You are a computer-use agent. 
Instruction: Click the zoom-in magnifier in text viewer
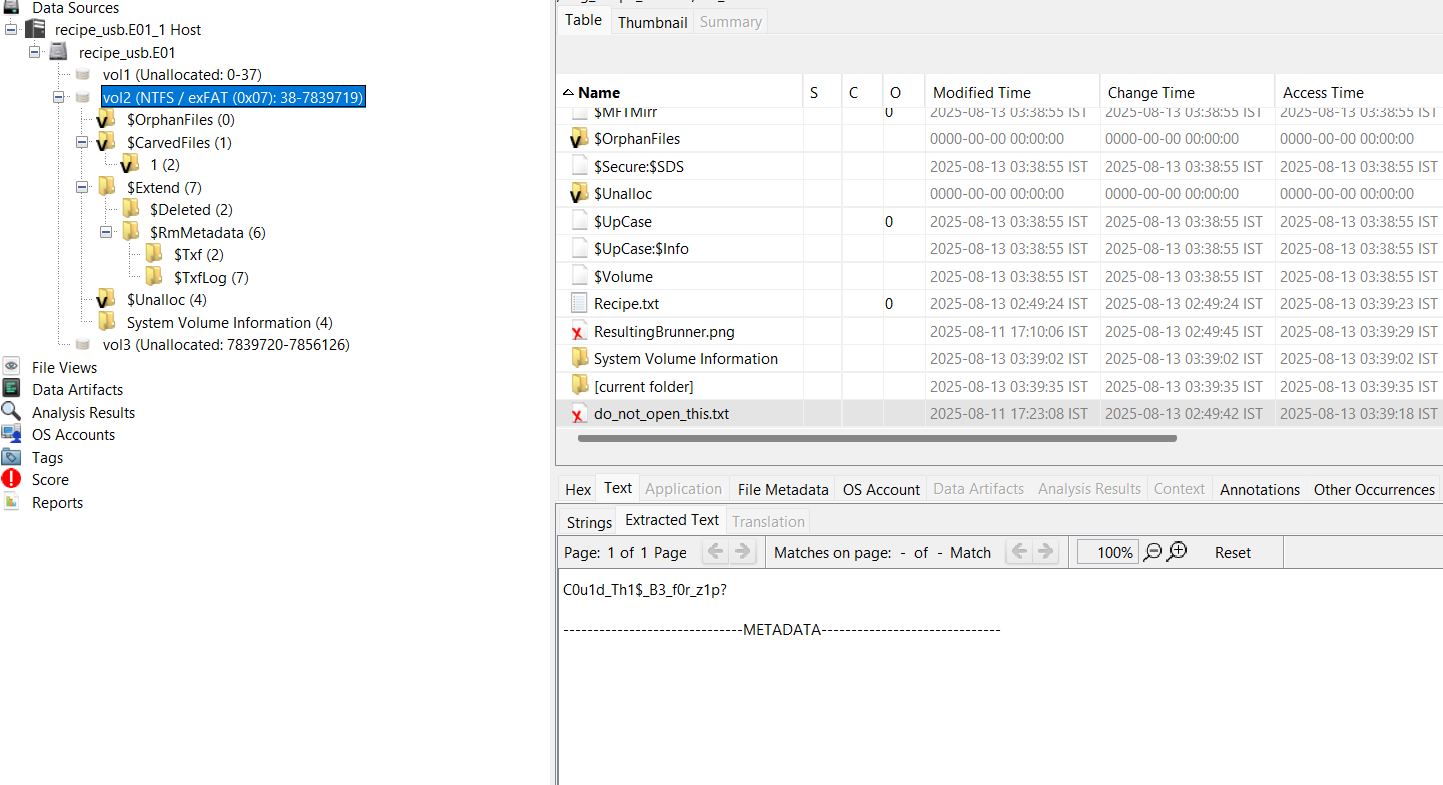pos(1178,551)
